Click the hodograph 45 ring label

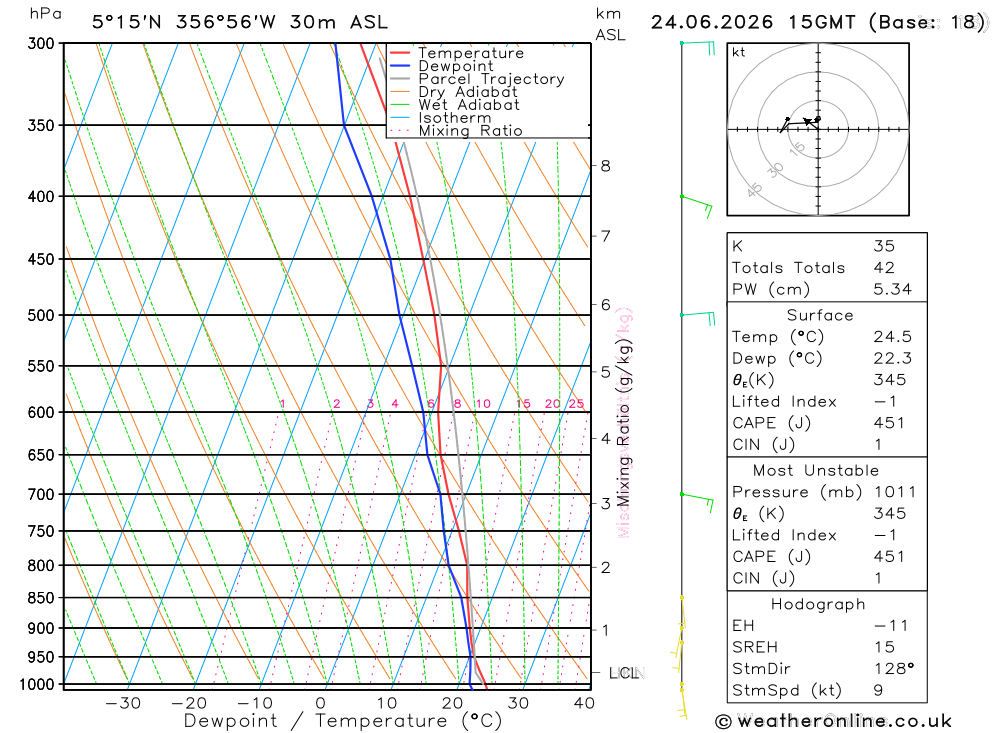pos(754,189)
